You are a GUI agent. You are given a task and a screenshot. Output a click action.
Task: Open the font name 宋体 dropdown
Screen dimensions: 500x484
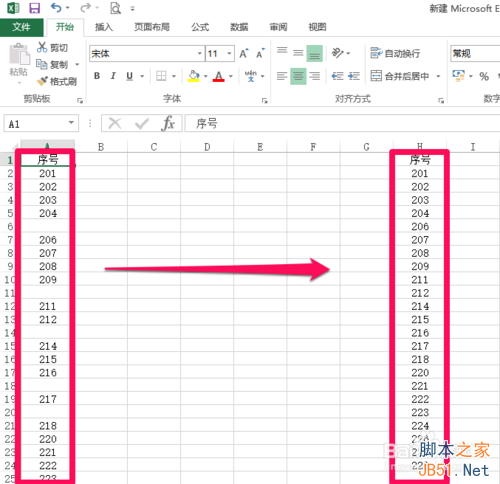pos(200,53)
